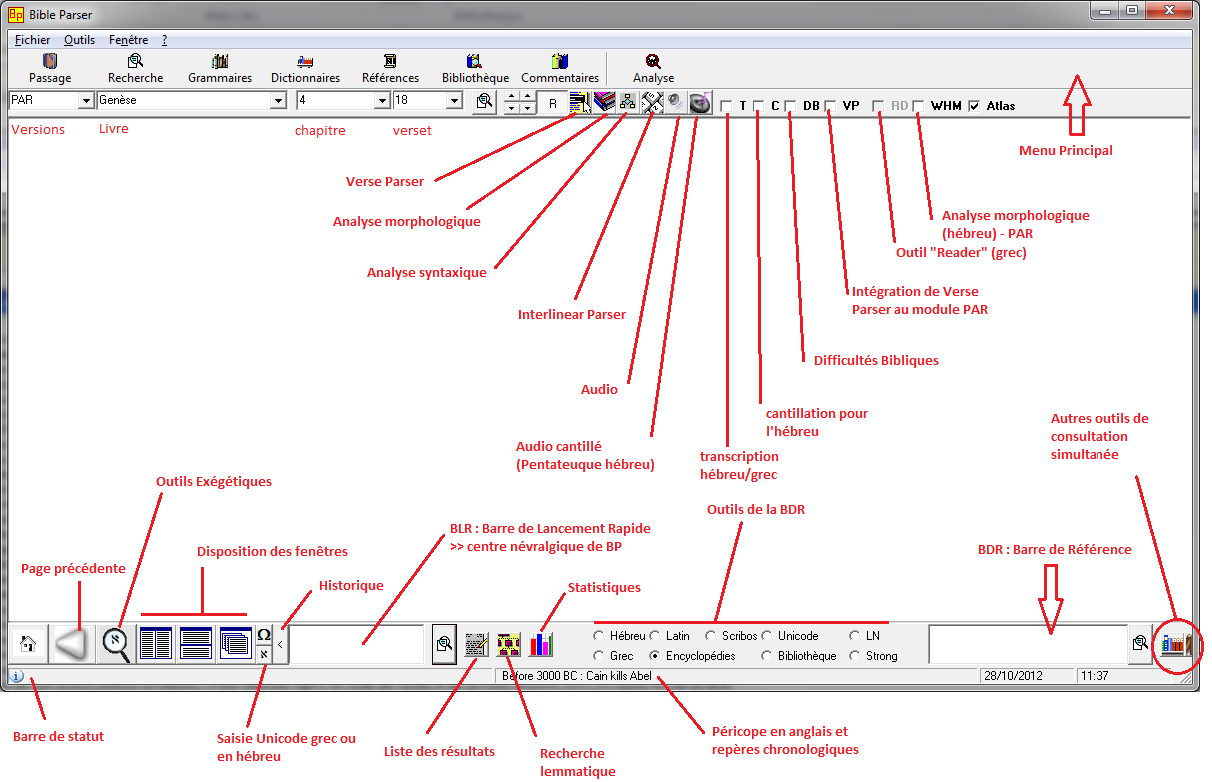Open the PAR version dropdown
Screen dimensions: 1212x782
tap(86, 101)
